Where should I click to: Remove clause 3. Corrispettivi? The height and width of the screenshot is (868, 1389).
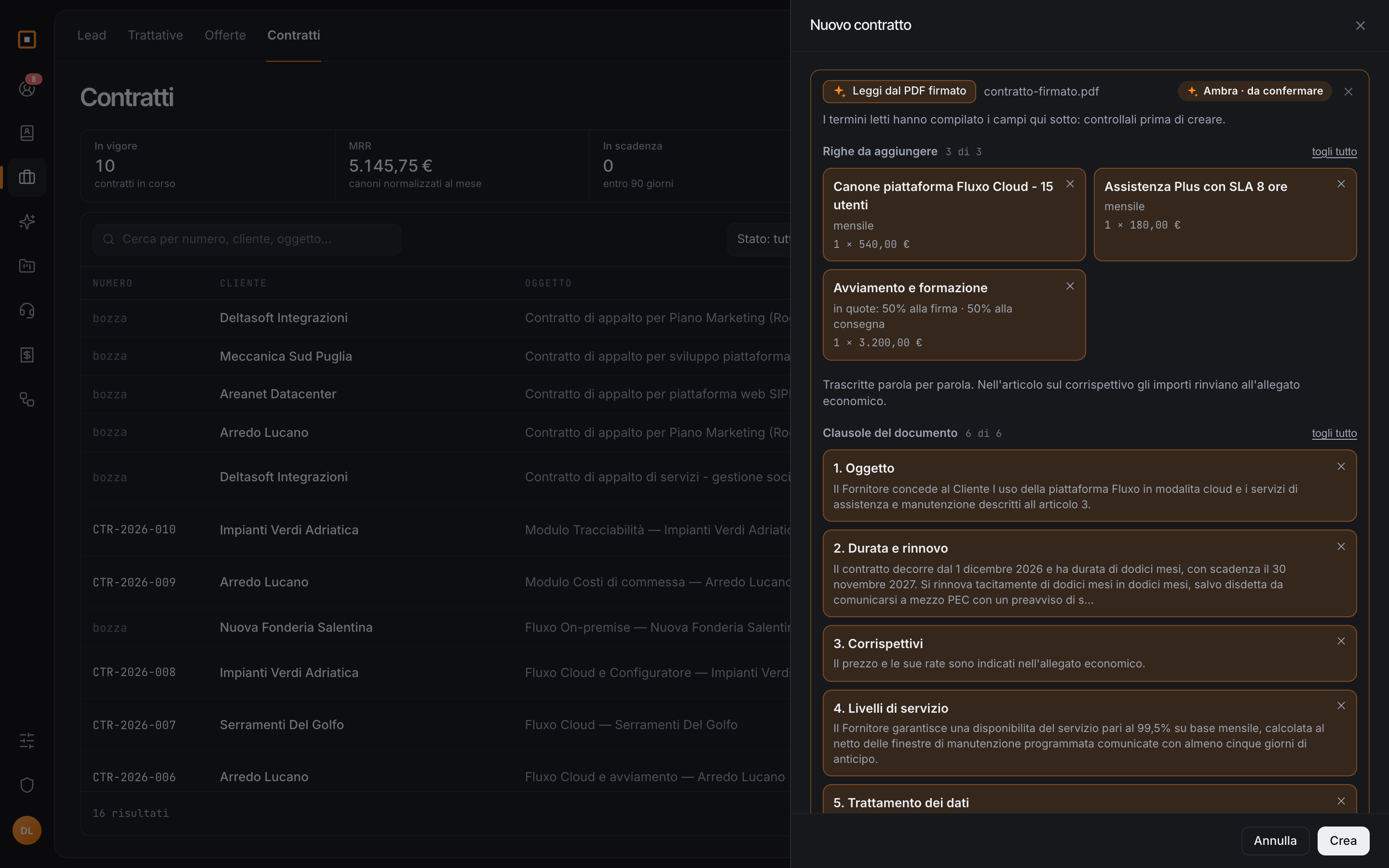point(1341,641)
